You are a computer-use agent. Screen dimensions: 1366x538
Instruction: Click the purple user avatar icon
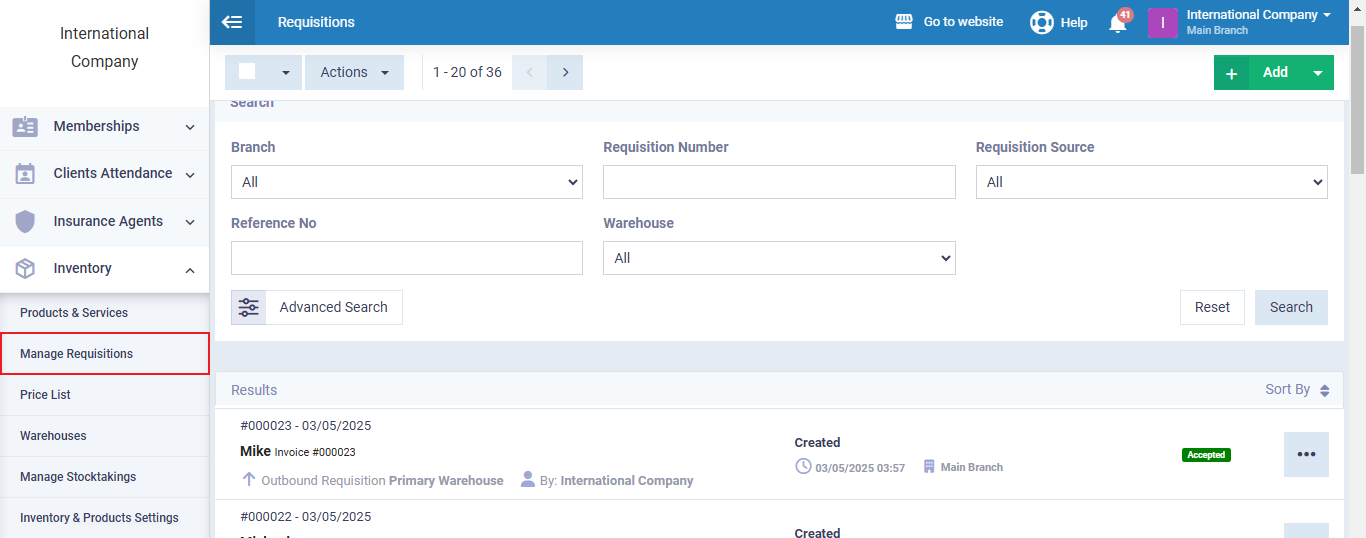[x=1162, y=22]
